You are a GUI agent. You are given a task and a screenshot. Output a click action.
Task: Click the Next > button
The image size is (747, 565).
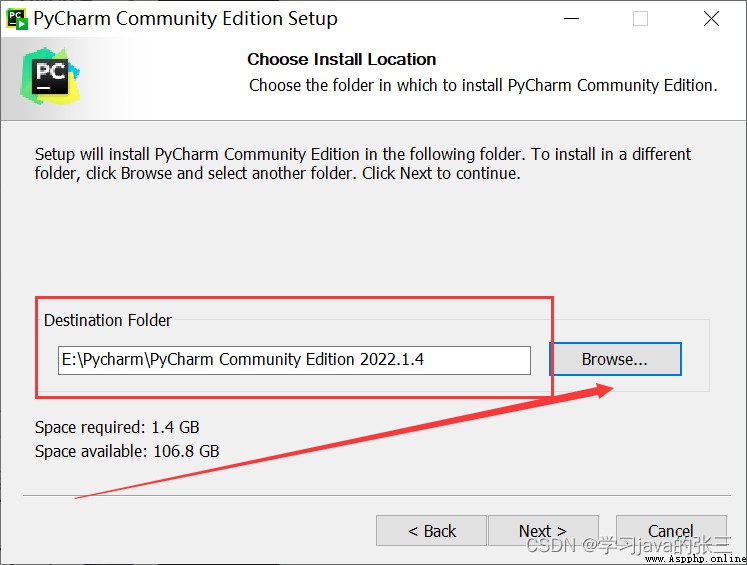(543, 530)
